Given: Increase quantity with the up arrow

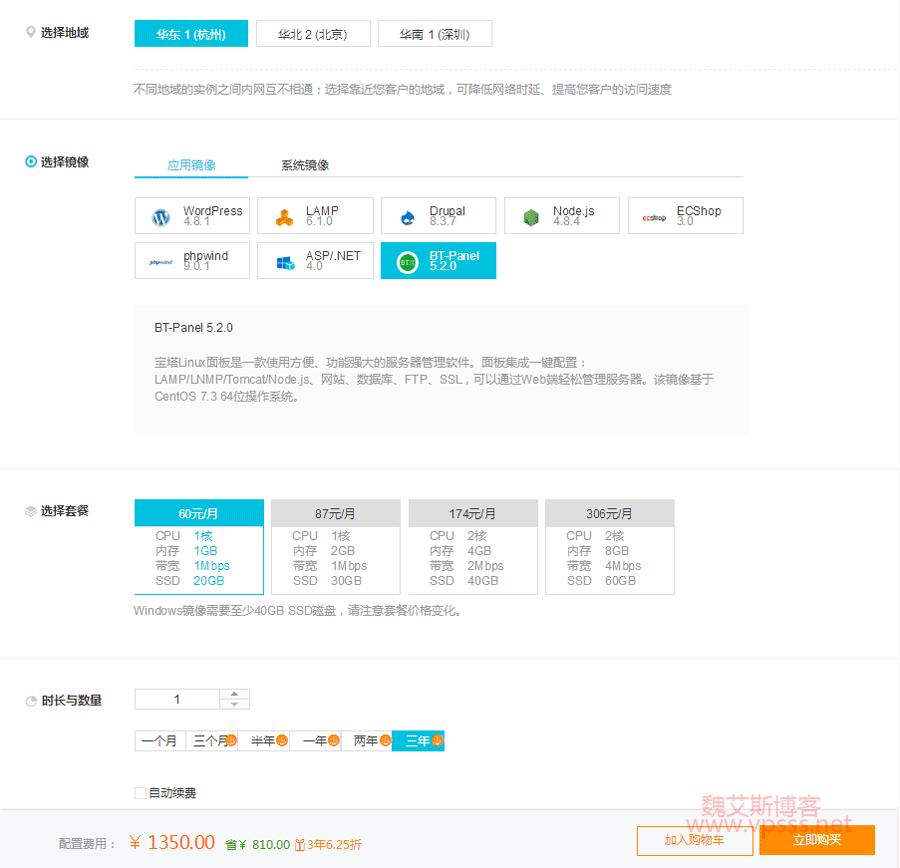Looking at the screenshot, I should (234, 694).
